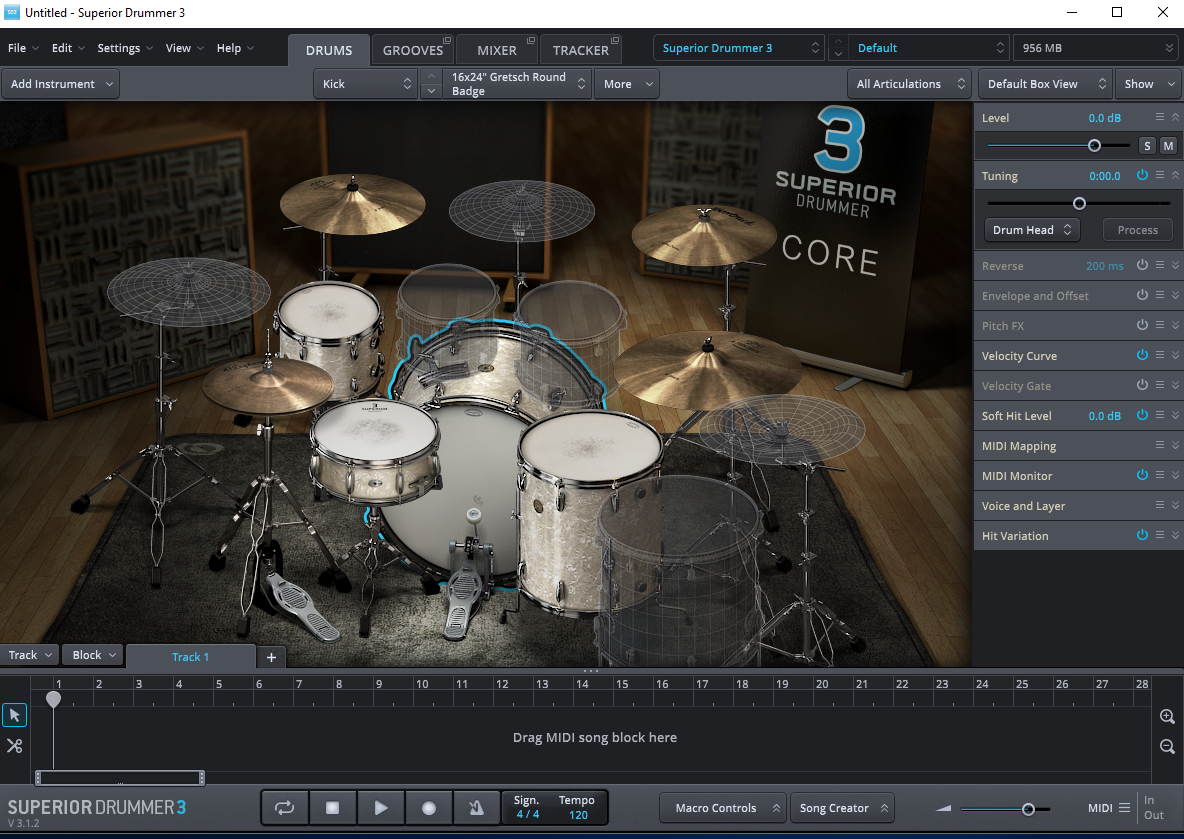
Task: Enable Envelope and Offset power button
Action: pos(1142,295)
